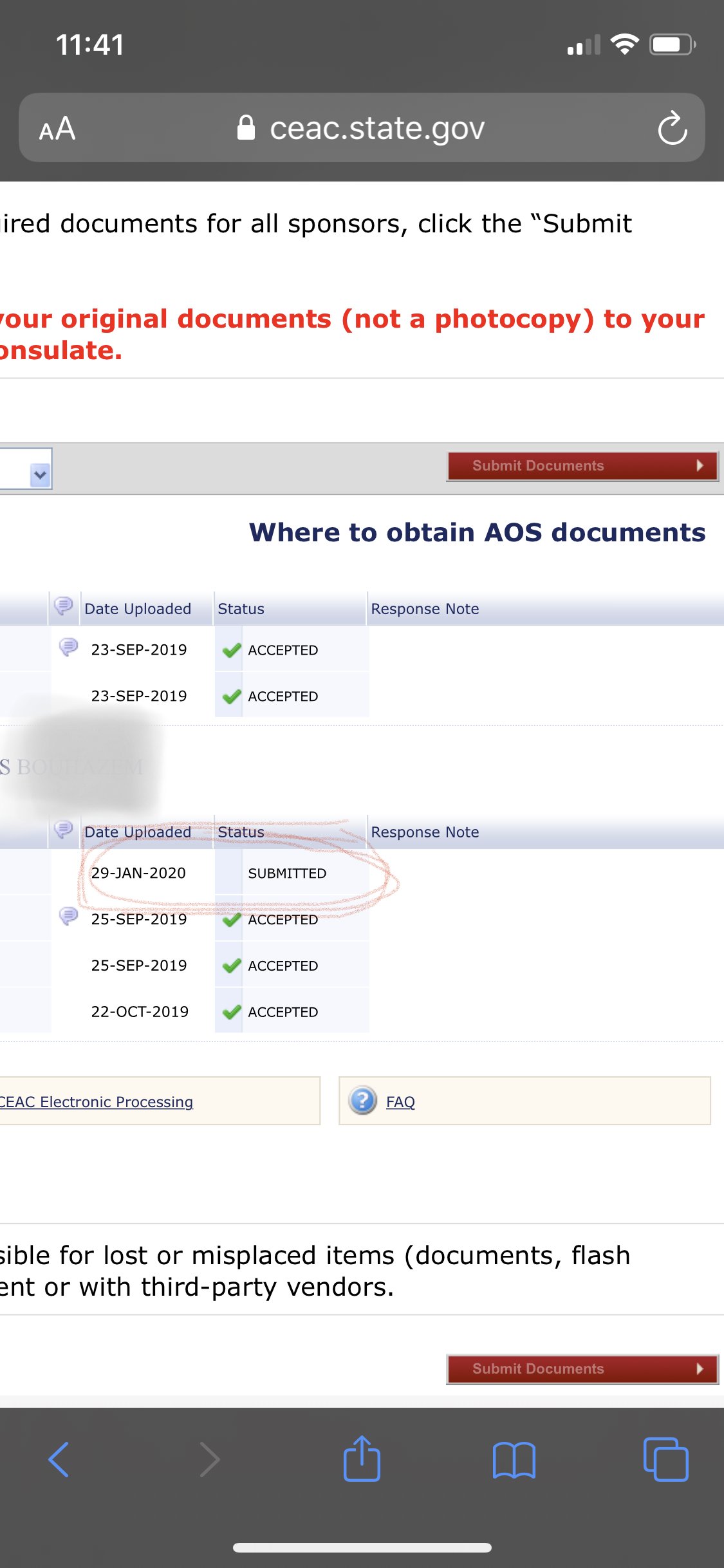Viewport: 724px width, 1568px height.
Task: Click Date Uploaded header in first table
Action: pyautogui.click(x=138, y=609)
